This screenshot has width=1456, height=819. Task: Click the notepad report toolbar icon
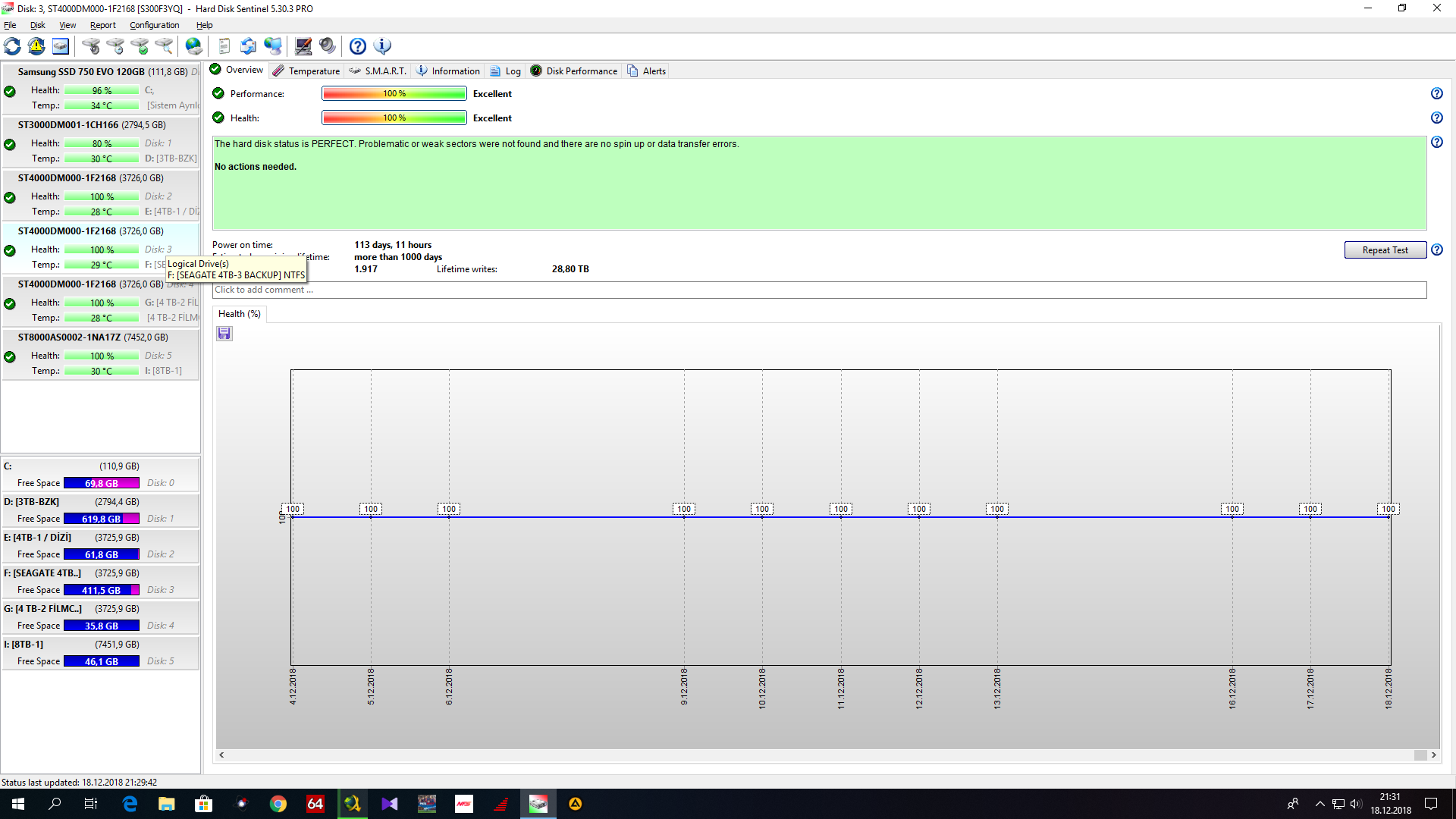coord(224,46)
